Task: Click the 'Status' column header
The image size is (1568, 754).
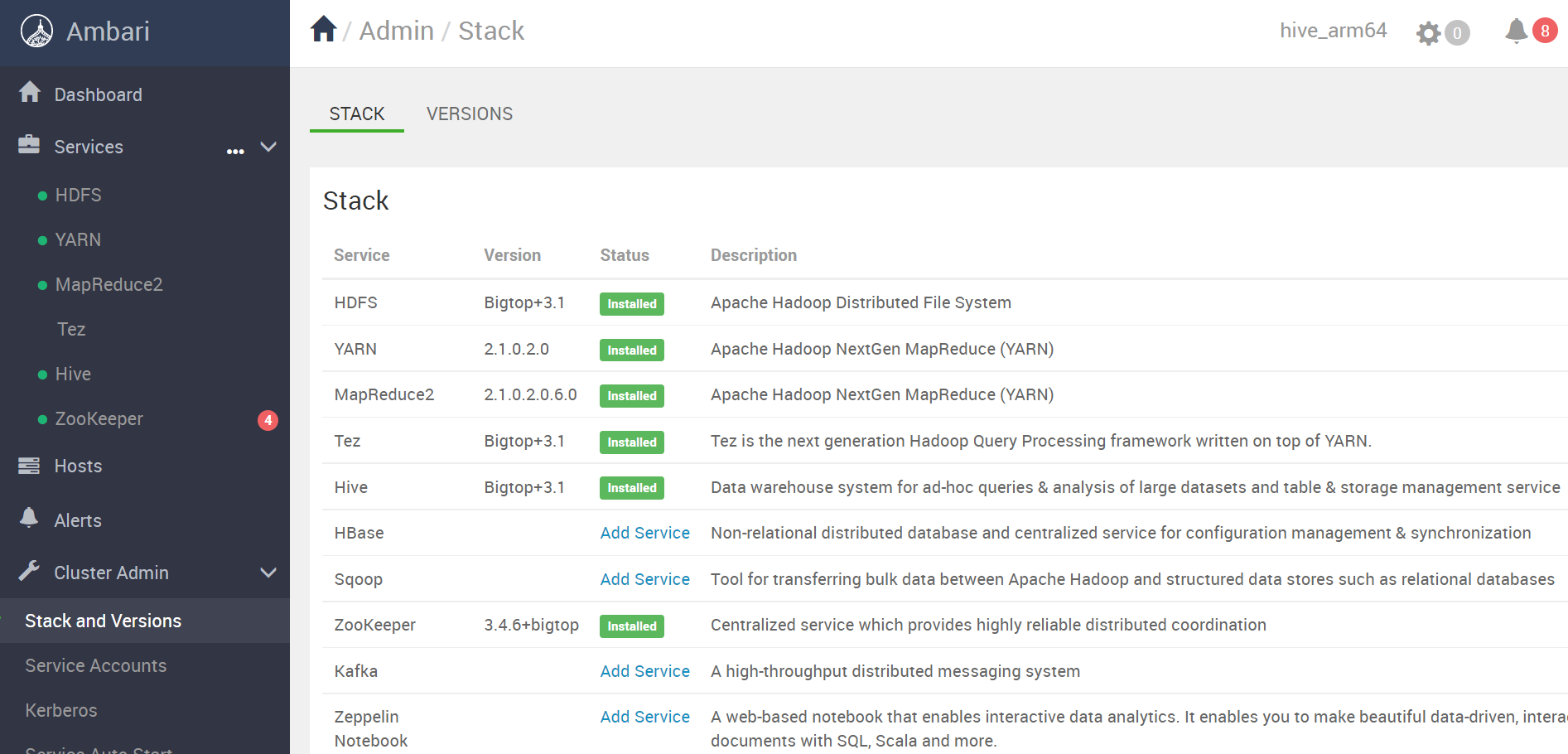Action: point(625,255)
